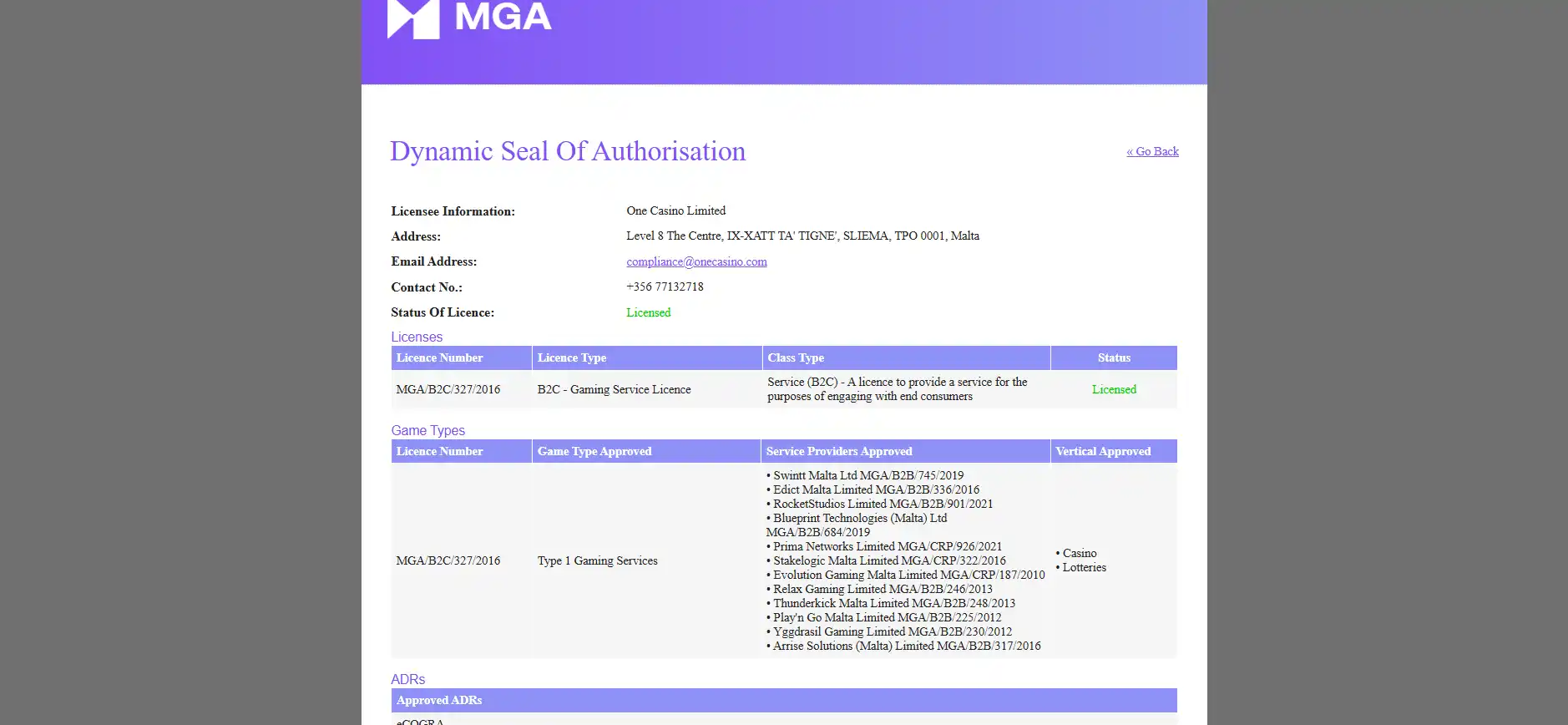1568x725 pixels.
Task: Click Swintt Malta Ltd provider entry
Action: point(865,475)
